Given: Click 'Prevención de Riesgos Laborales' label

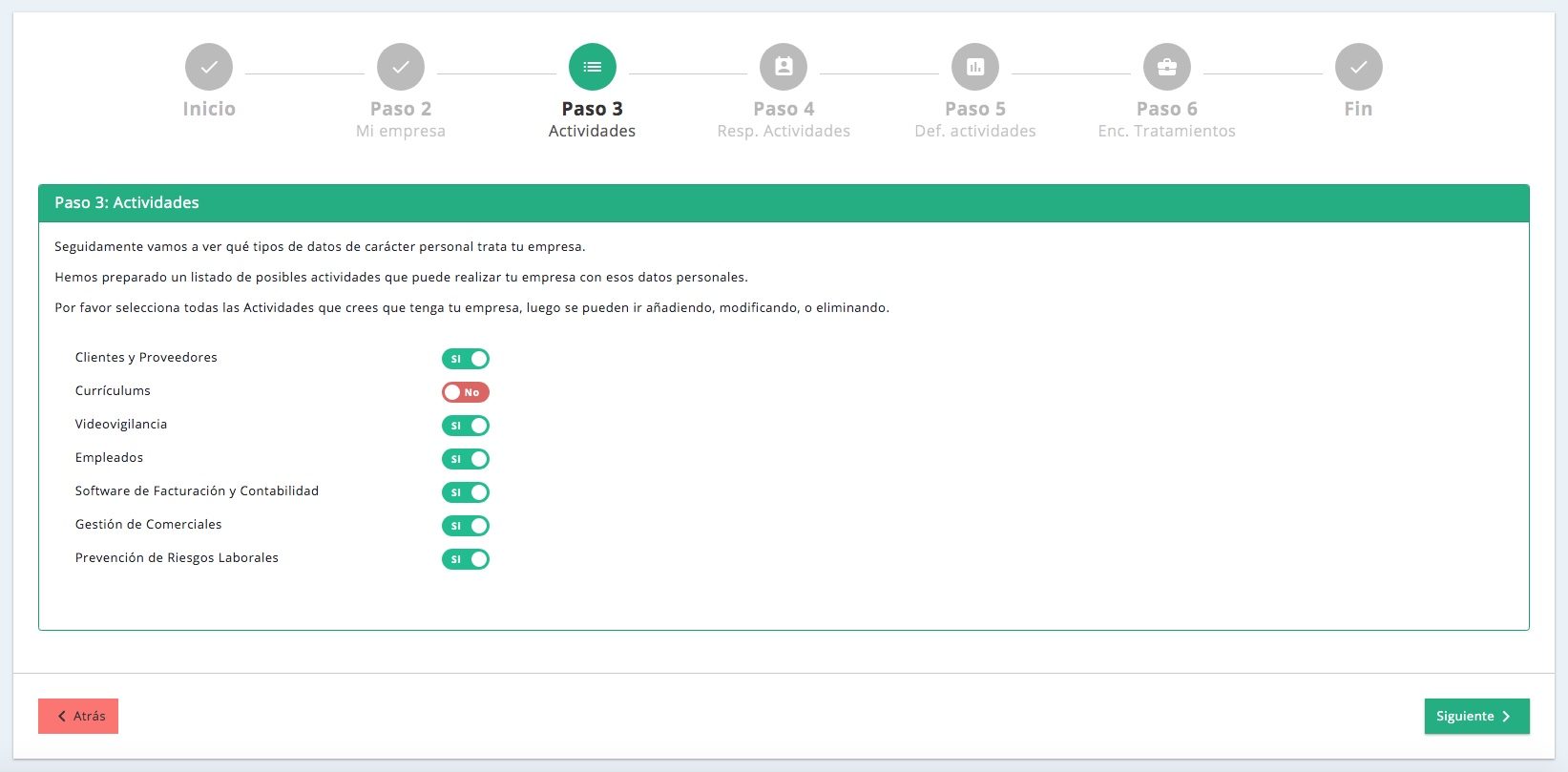Looking at the screenshot, I should [177, 558].
